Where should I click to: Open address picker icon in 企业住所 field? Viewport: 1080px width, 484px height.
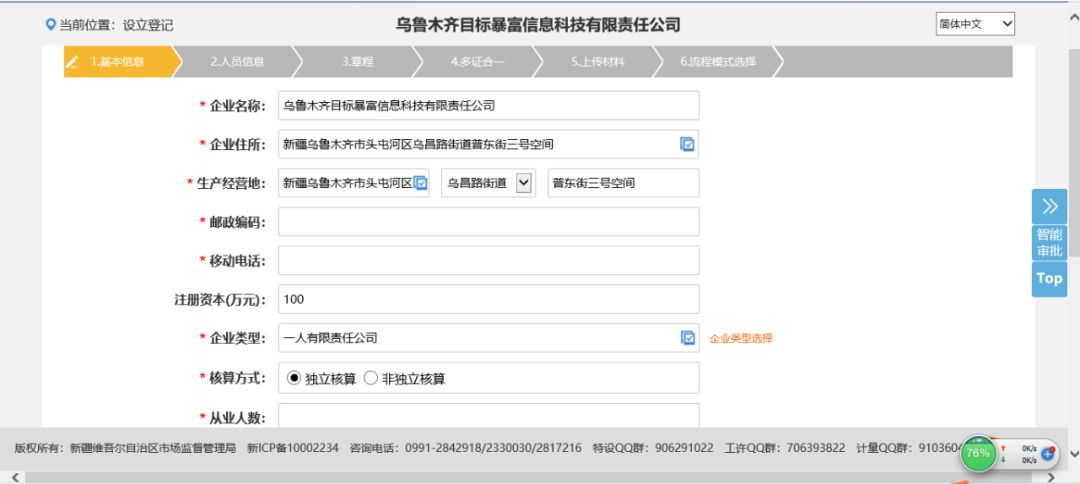687,144
